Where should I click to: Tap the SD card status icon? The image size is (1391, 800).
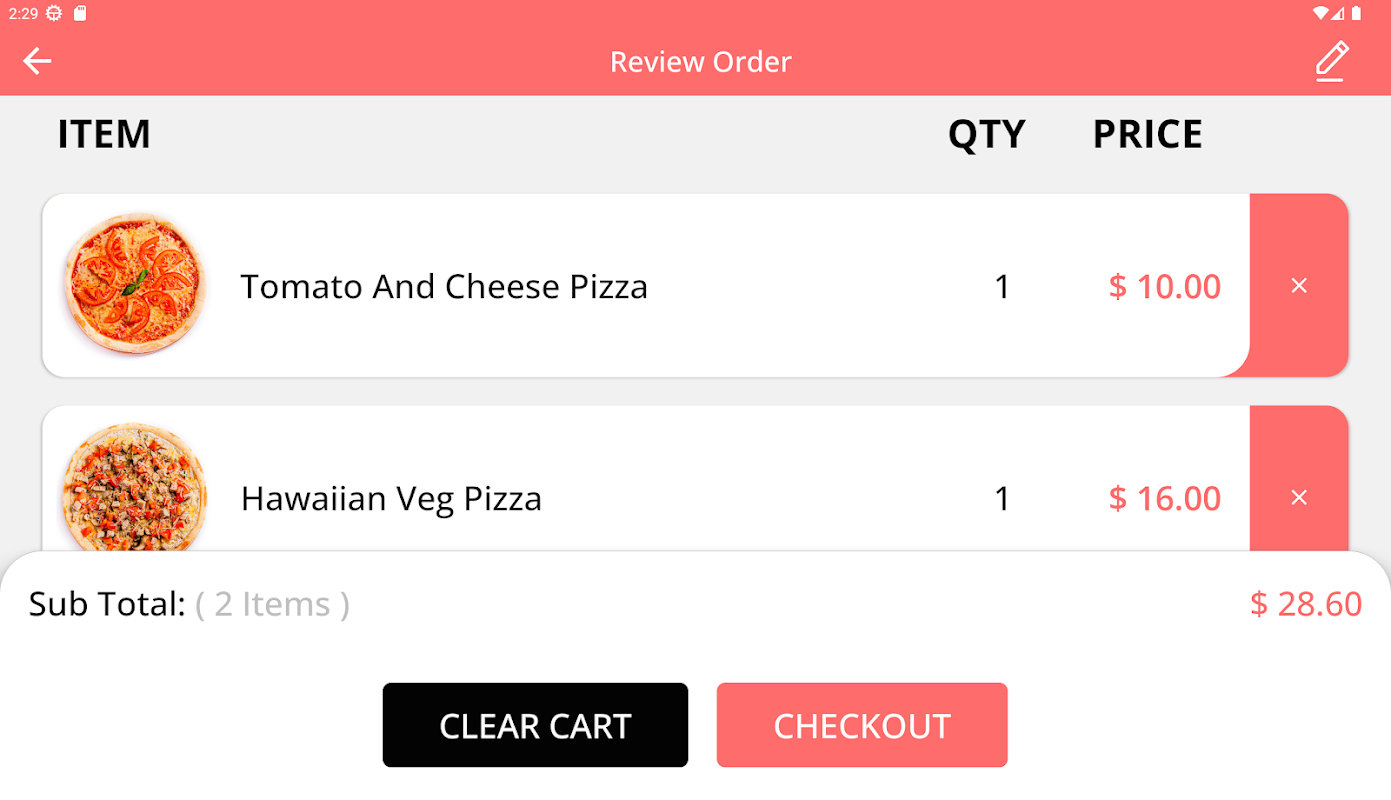click(81, 14)
